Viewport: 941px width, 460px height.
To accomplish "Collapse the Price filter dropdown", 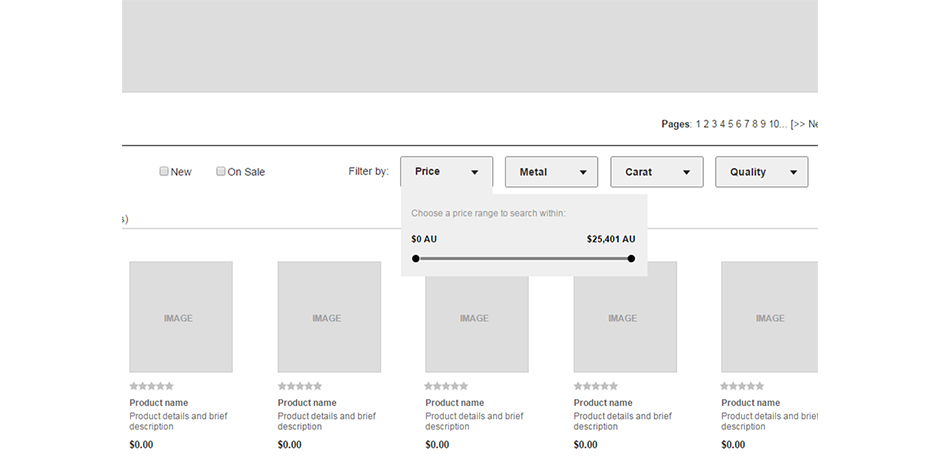I will [x=446, y=172].
